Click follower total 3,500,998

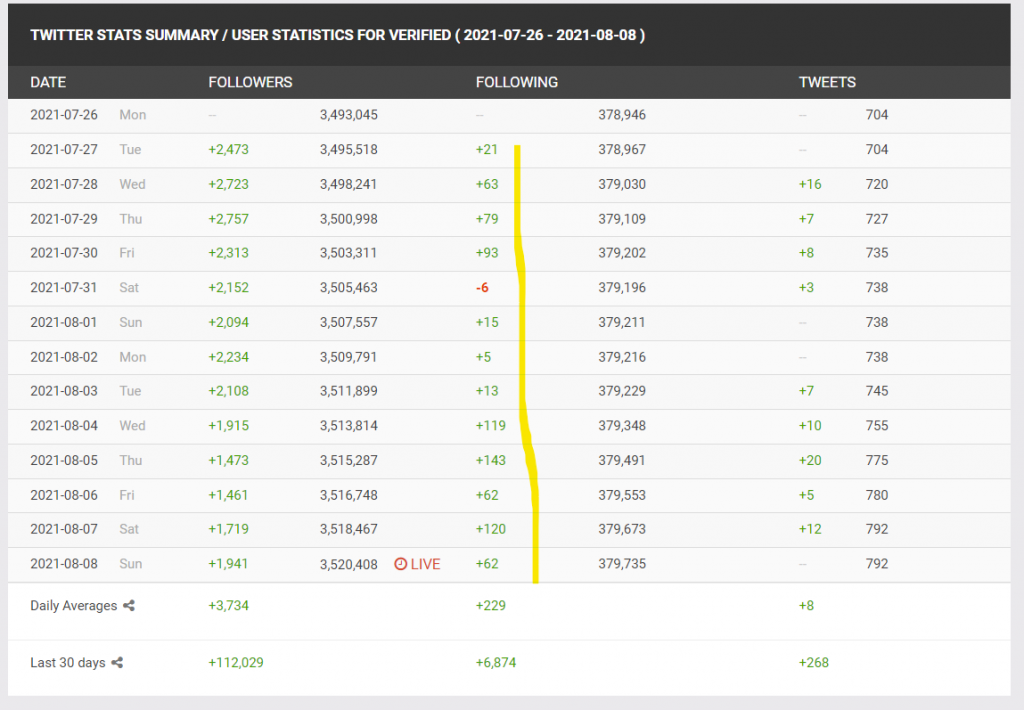349,219
